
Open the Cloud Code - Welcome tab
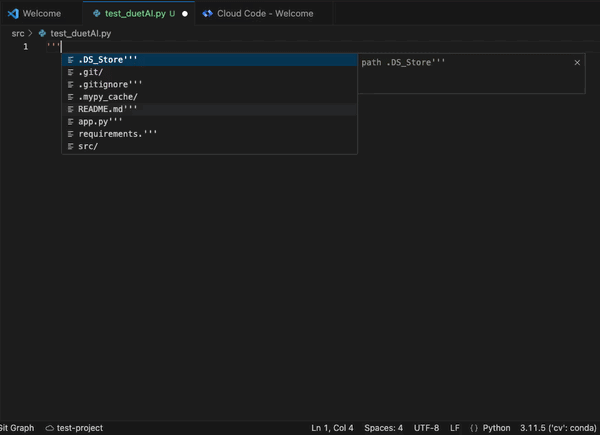[x=264, y=13]
